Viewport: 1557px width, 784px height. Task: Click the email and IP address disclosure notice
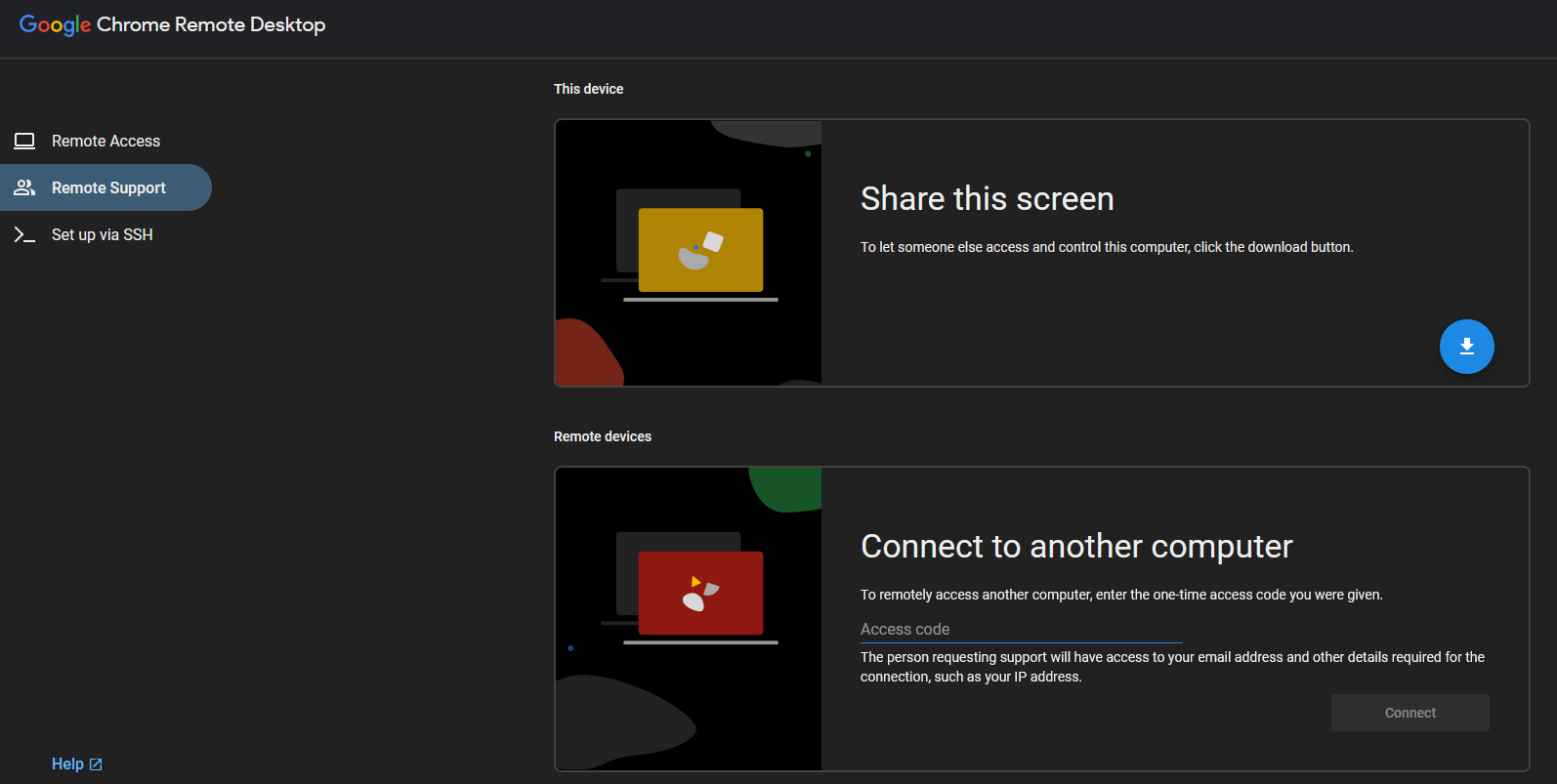pyautogui.click(x=1172, y=667)
